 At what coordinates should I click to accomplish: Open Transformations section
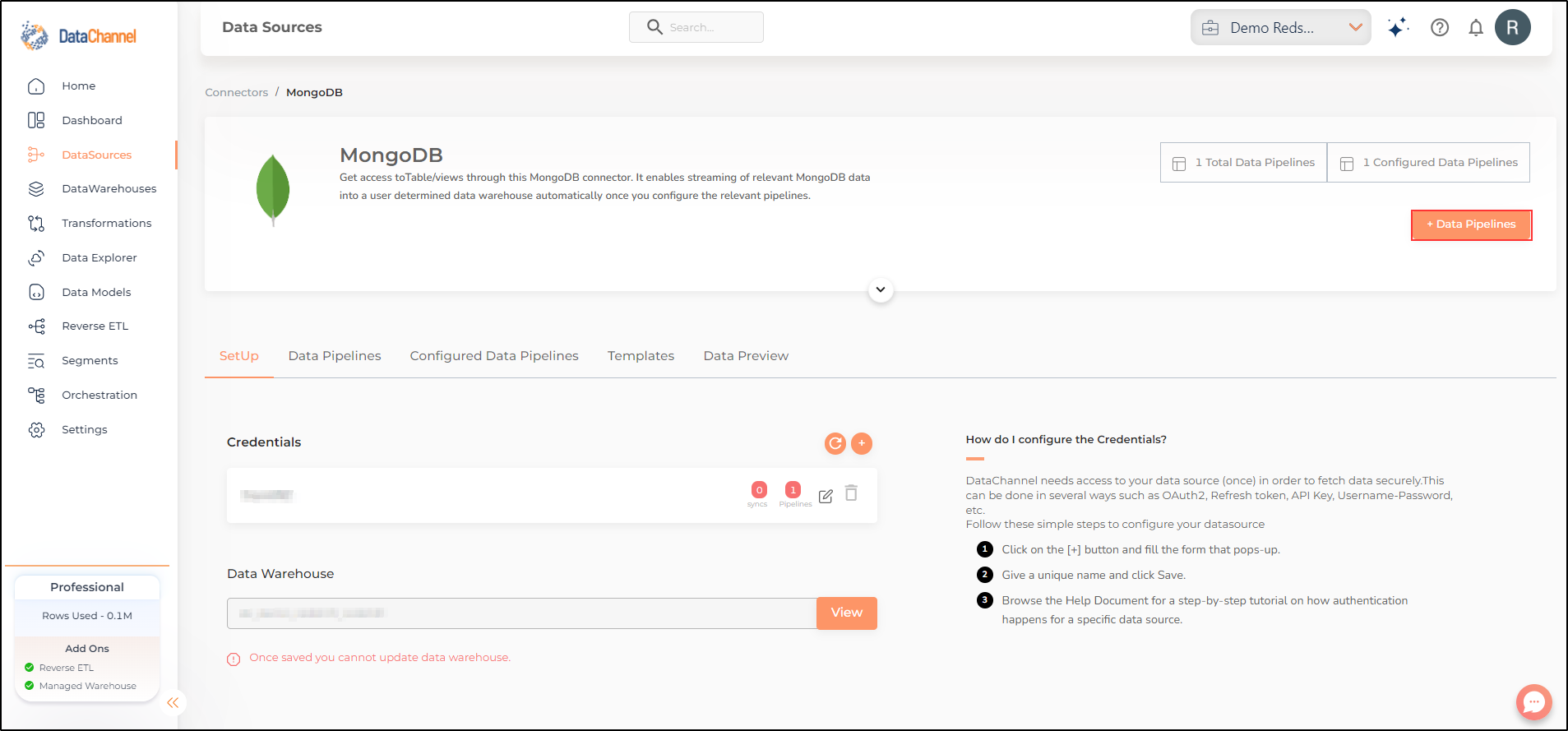coord(107,223)
